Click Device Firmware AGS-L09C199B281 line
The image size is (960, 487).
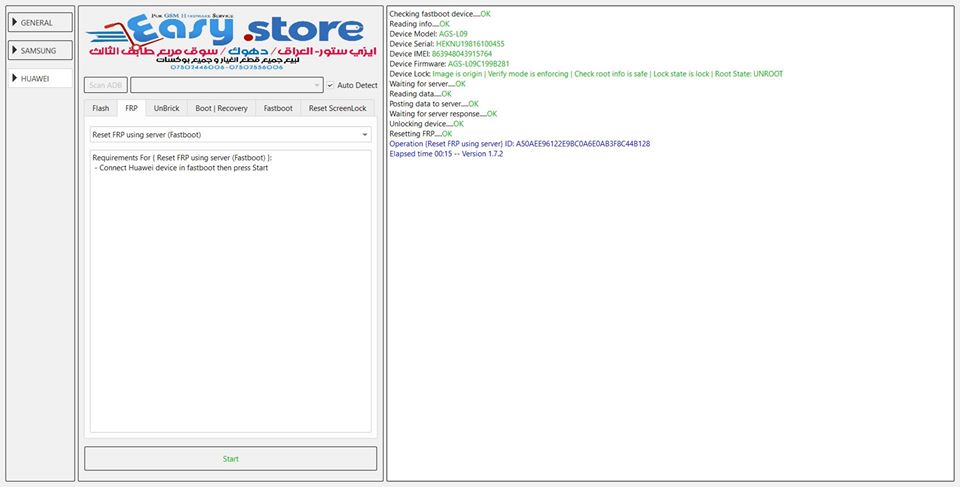[449, 64]
